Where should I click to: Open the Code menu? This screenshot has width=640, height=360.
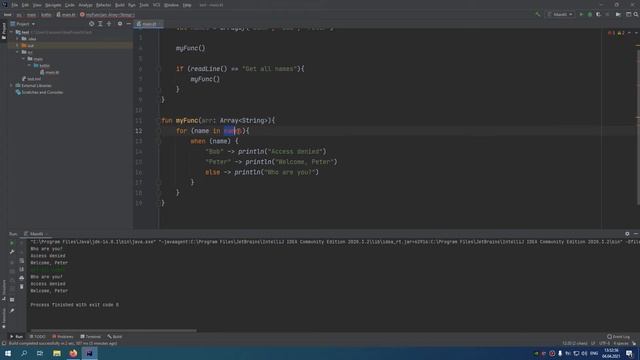(70, 5)
